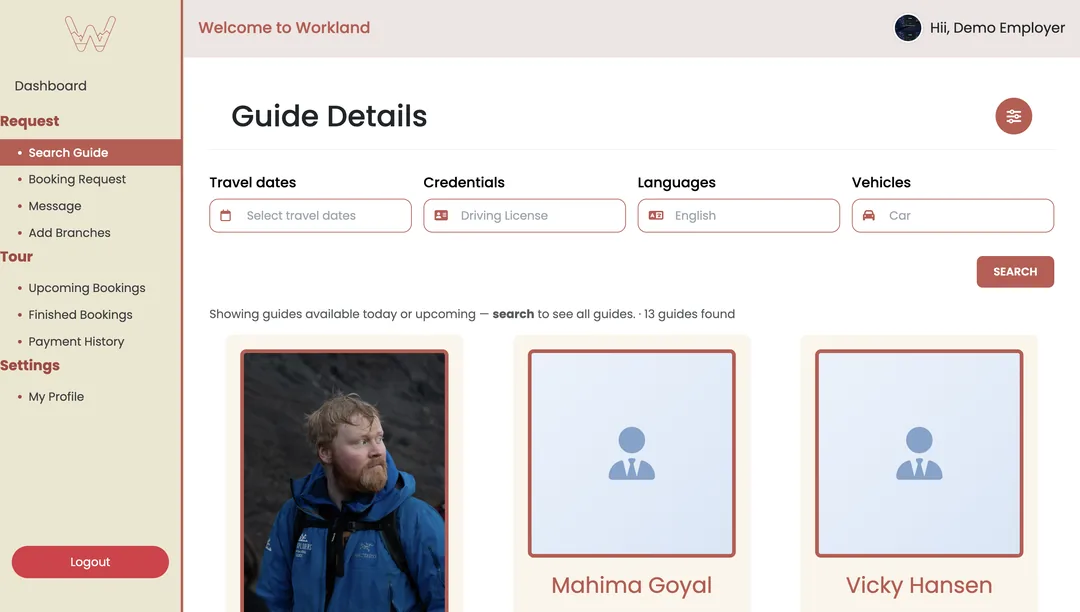
Task: Click the ID card icon in Credentials
Action: click(x=441, y=215)
